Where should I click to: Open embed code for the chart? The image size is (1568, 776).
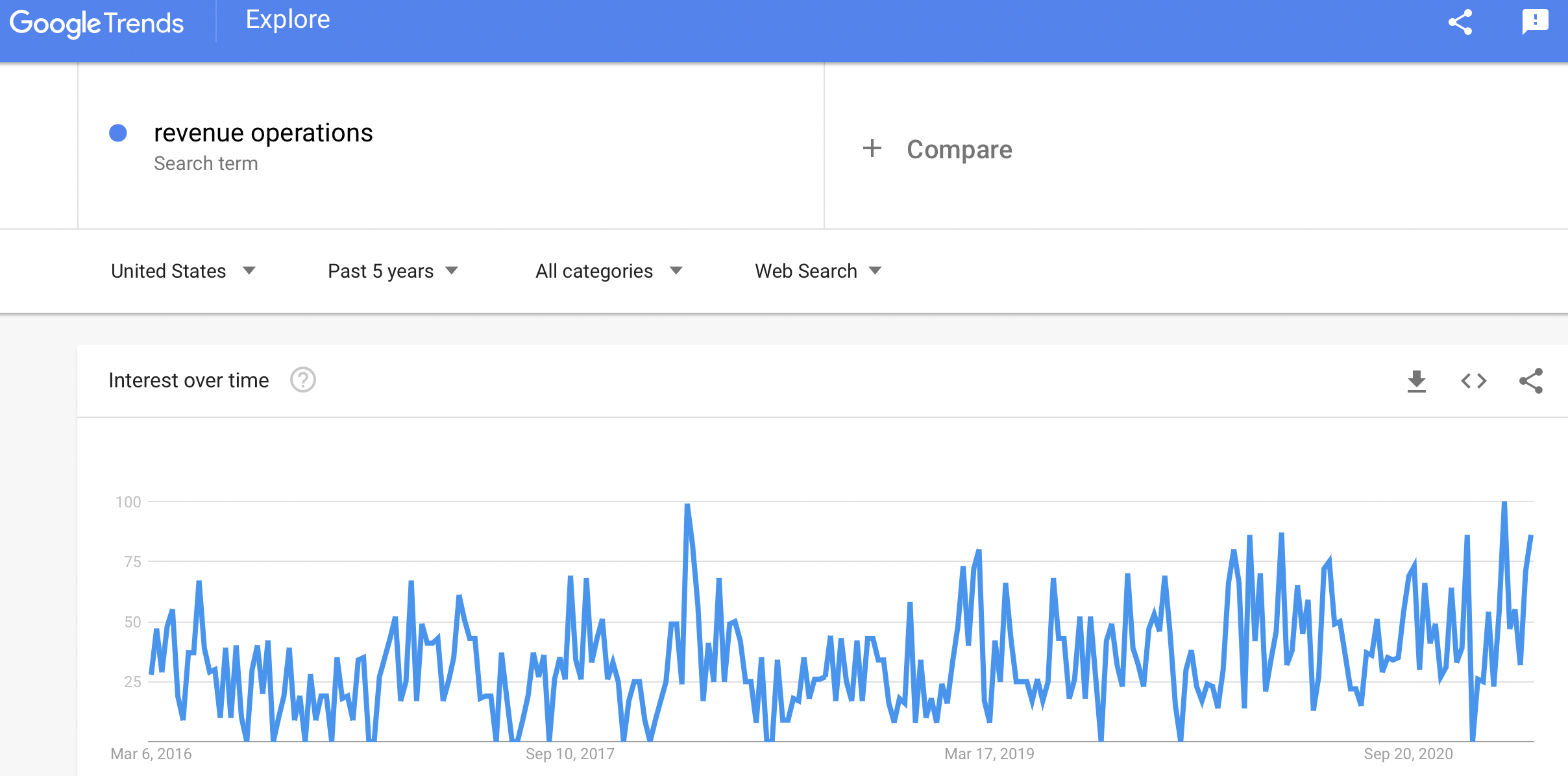pos(1473,381)
